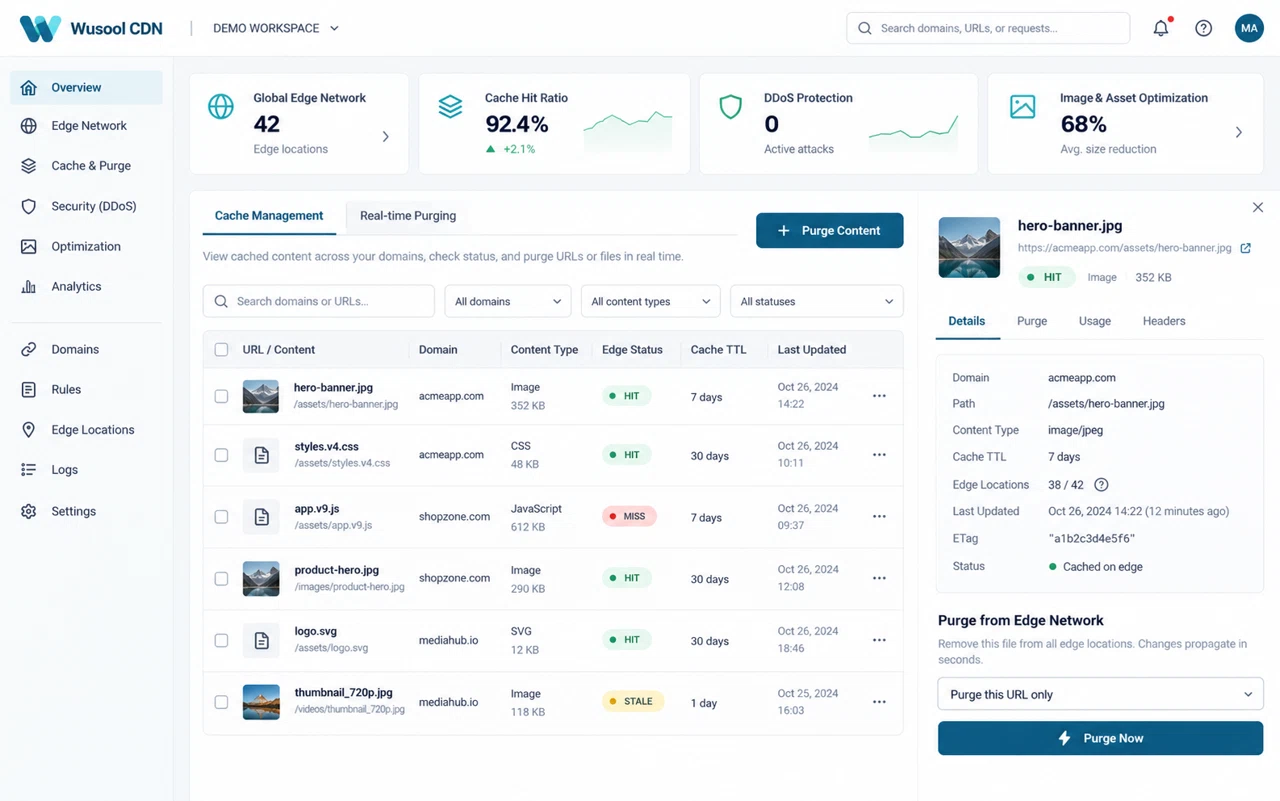Select the Purge tab in side panel

click(x=1032, y=321)
